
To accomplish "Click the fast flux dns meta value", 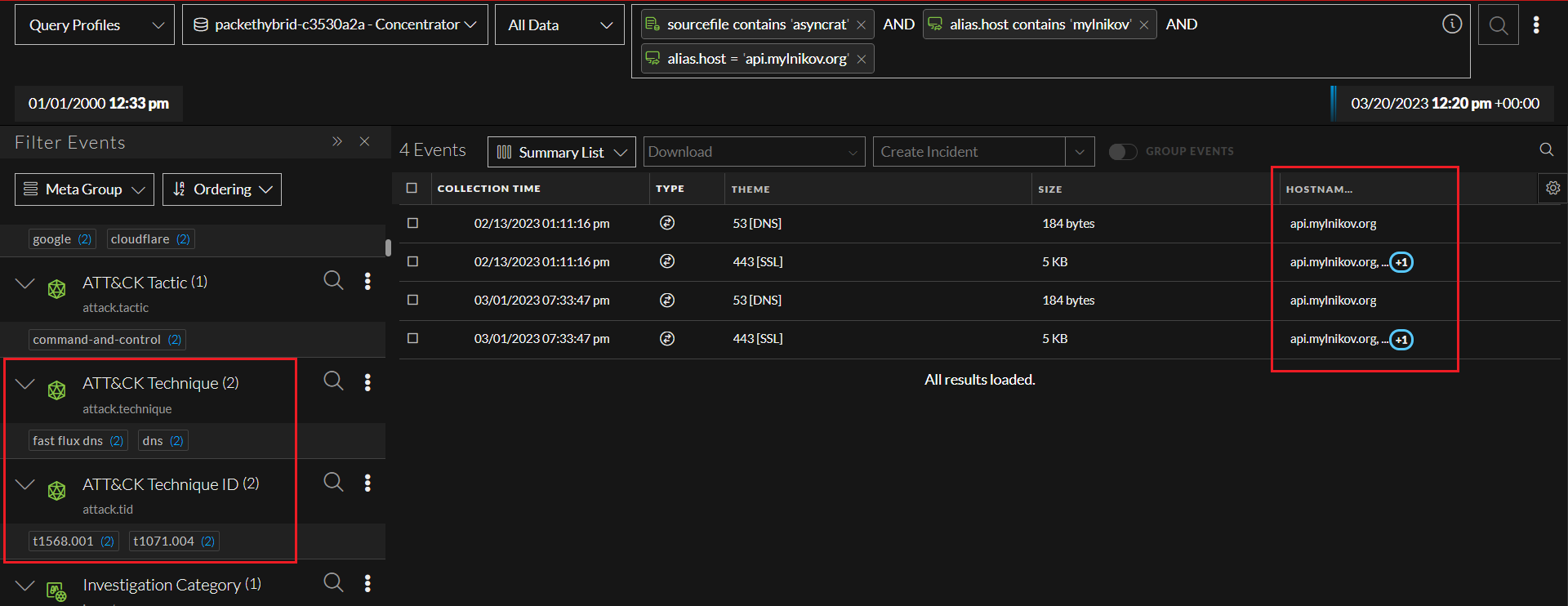I will tap(69, 441).
